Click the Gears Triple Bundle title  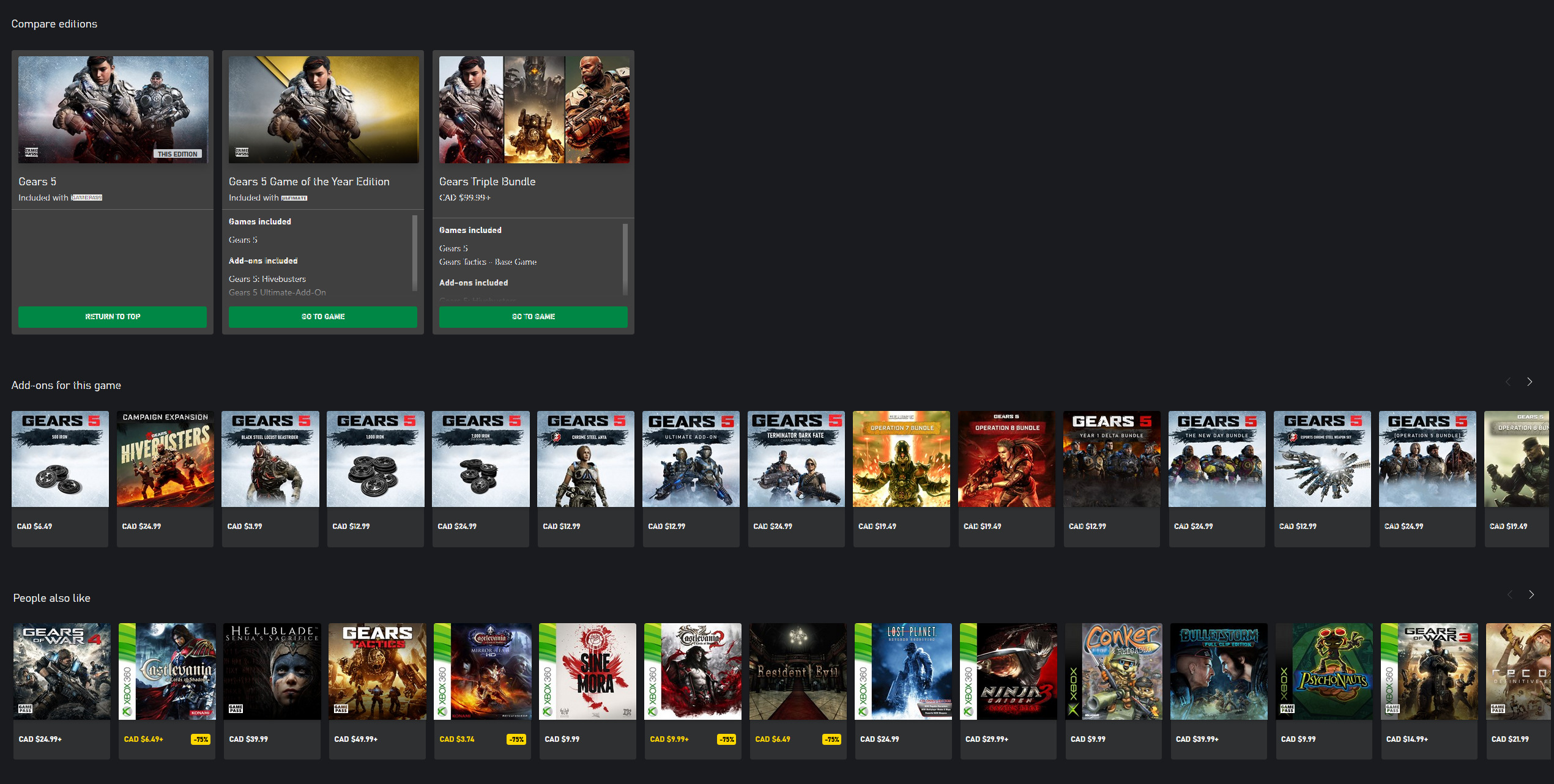pos(487,182)
